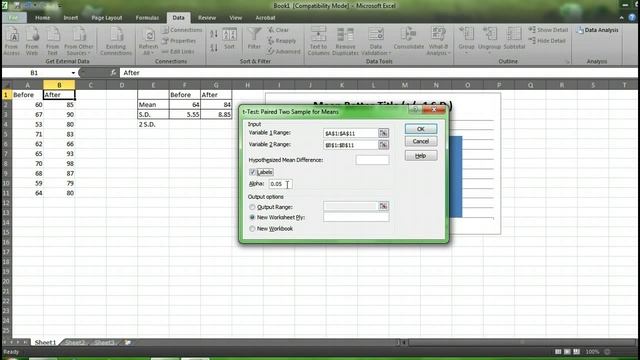Open the Sort dialog icon

coord(229,39)
